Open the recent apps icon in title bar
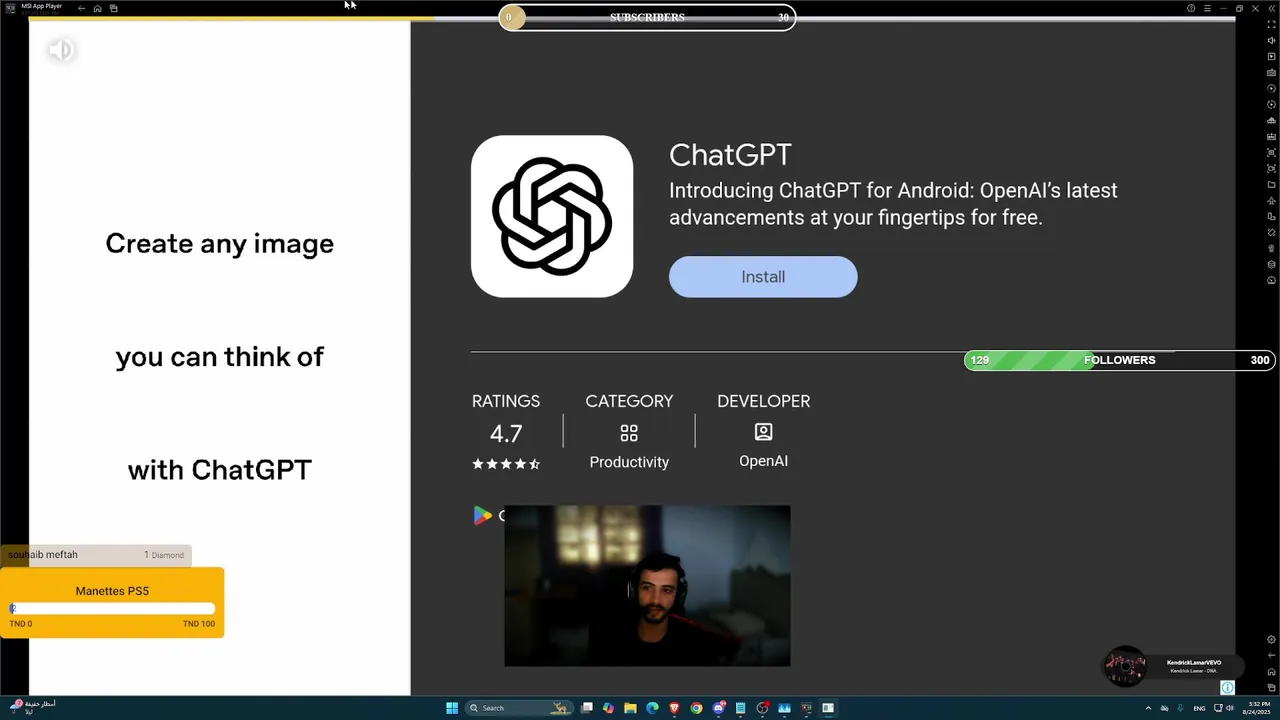The height and width of the screenshot is (720, 1280). (114, 8)
